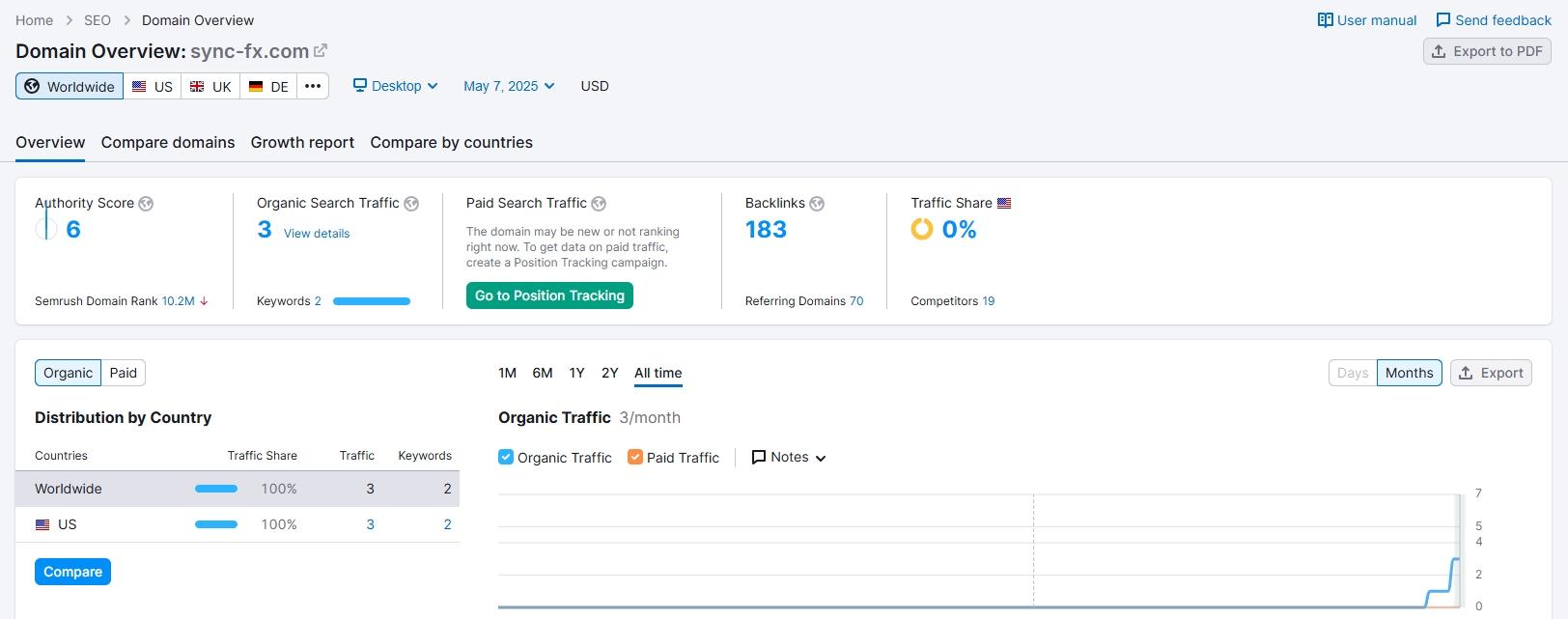Select the DE database button
The width and height of the screenshot is (1568, 619).
[268, 86]
